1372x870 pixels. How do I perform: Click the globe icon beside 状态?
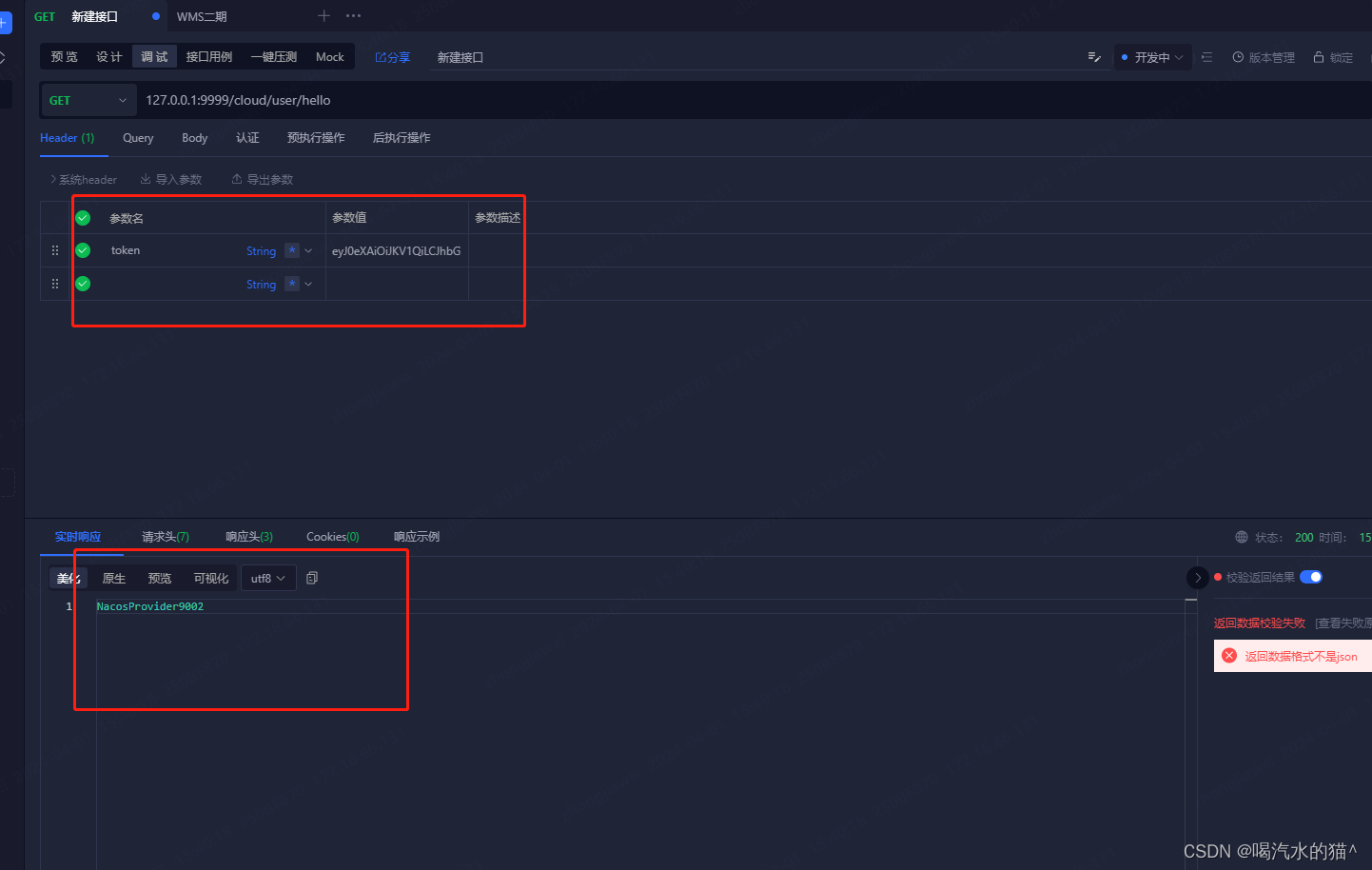point(1242,537)
